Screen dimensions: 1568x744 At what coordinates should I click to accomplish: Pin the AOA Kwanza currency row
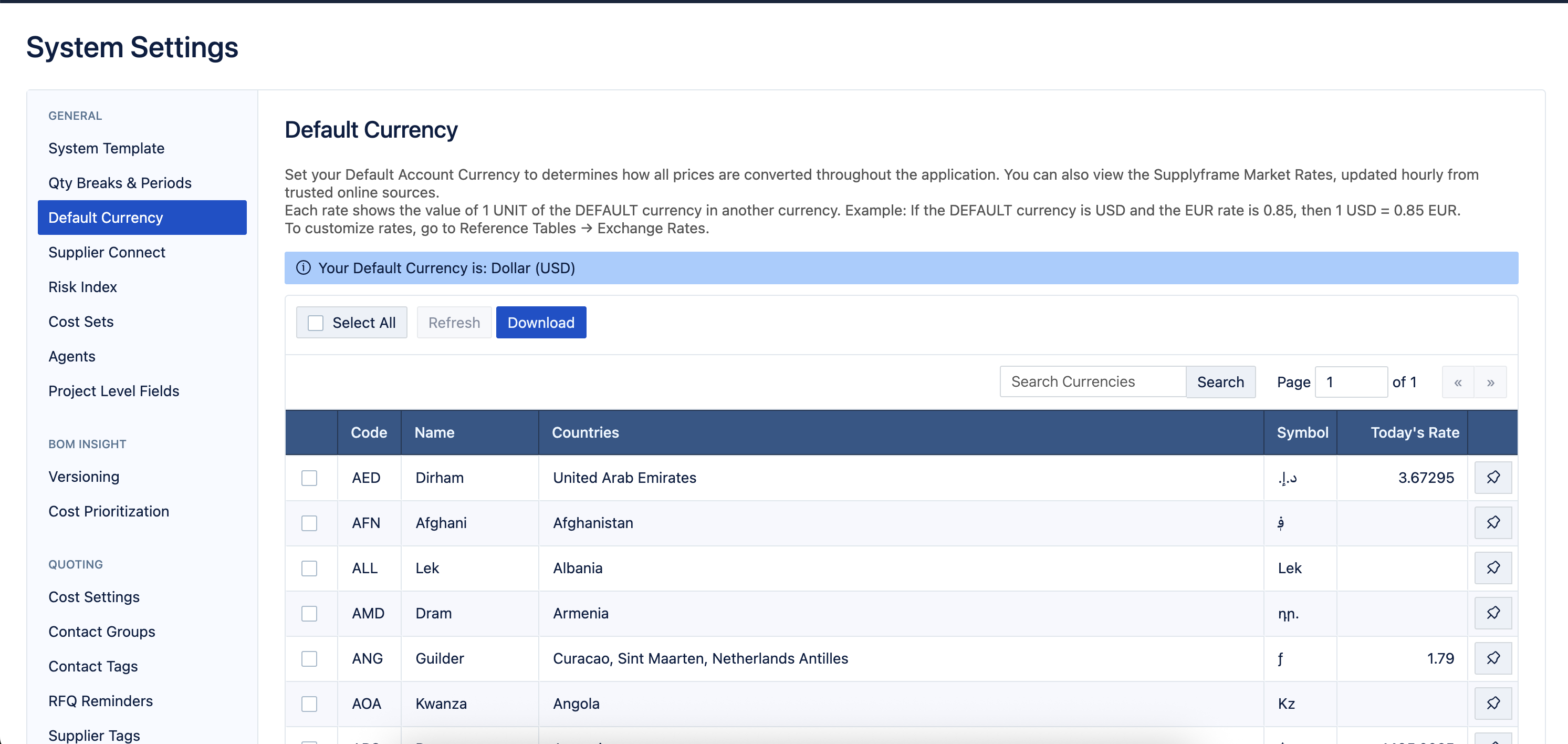pos(1492,703)
